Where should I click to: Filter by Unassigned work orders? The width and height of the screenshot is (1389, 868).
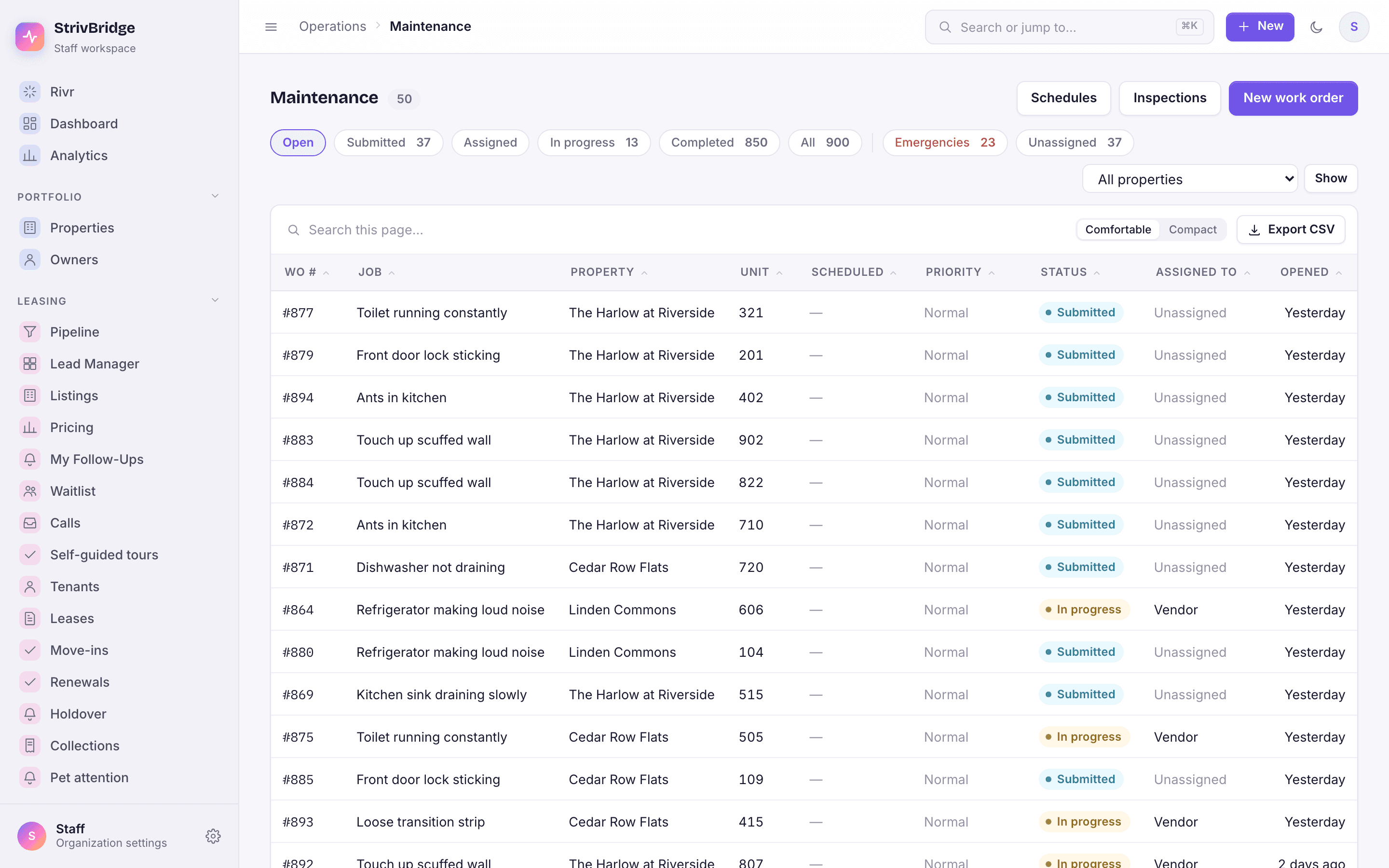pyautogui.click(x=1075, y=142)
